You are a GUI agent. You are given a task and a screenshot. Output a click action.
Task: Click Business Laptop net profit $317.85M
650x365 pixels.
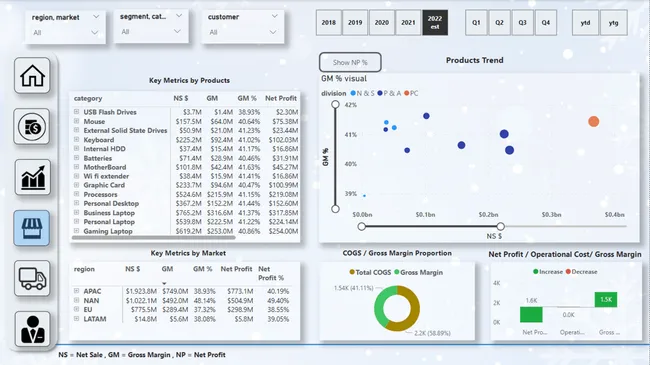tap(283, 213)
